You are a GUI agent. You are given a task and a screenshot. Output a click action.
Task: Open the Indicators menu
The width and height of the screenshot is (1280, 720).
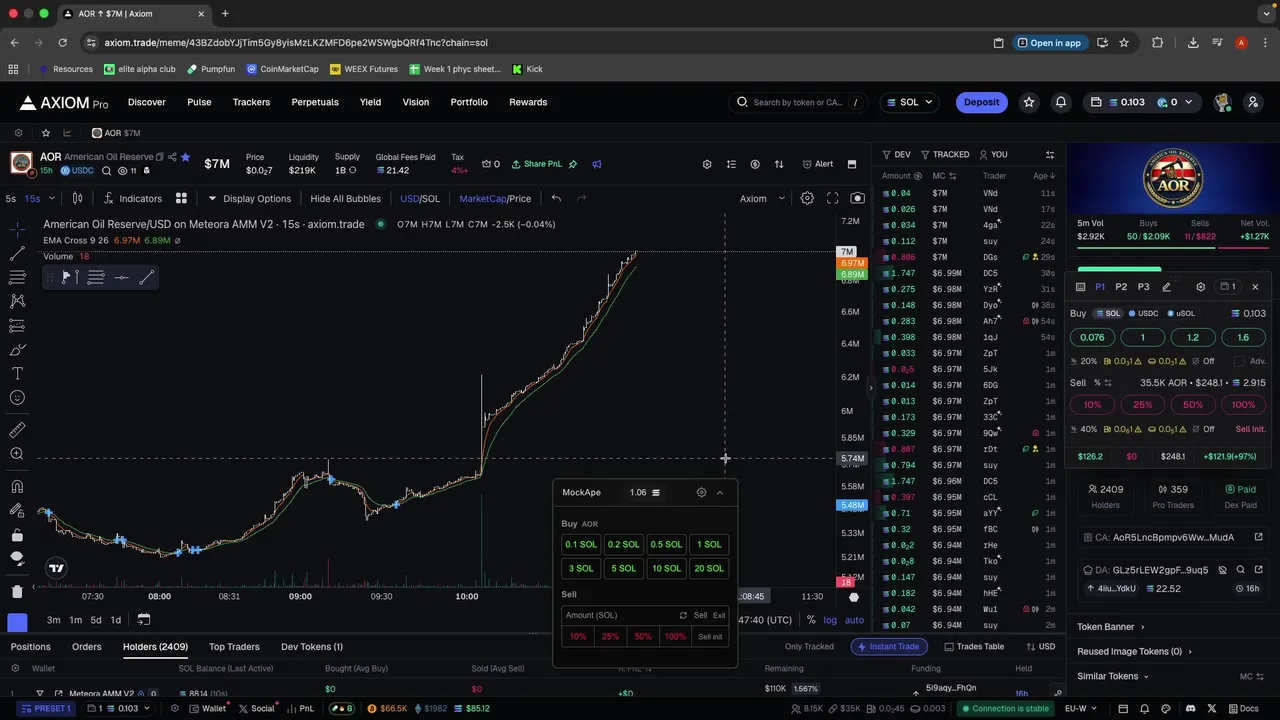[x=133, y=198]
